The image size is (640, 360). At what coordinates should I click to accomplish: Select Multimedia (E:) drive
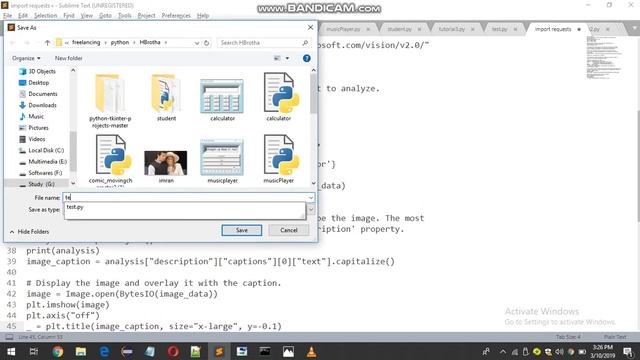pyautogui.click(x=43, y=162)
